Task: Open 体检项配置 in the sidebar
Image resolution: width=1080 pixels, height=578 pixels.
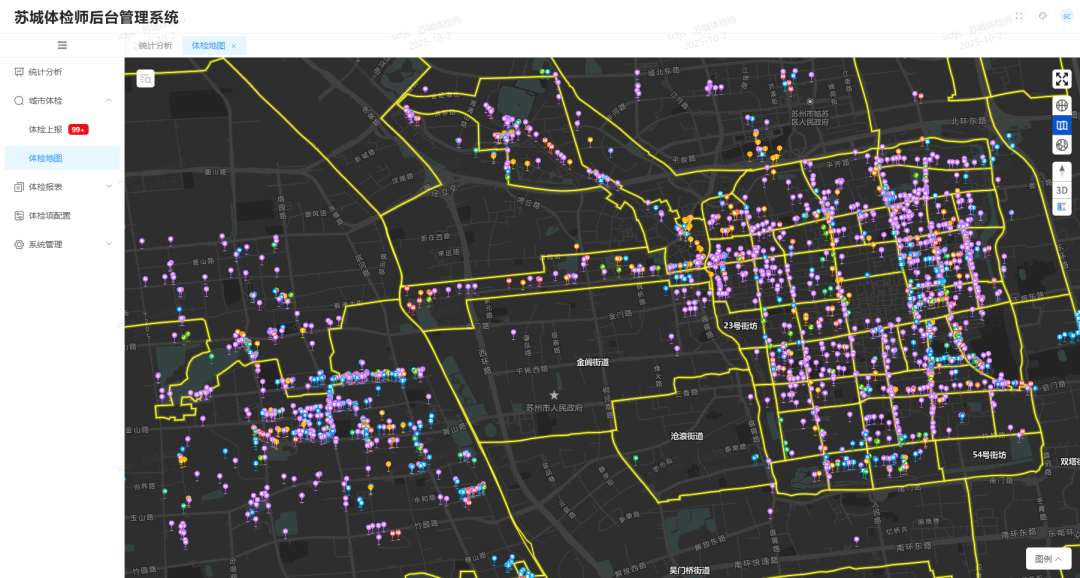Action: pos(50,216)
